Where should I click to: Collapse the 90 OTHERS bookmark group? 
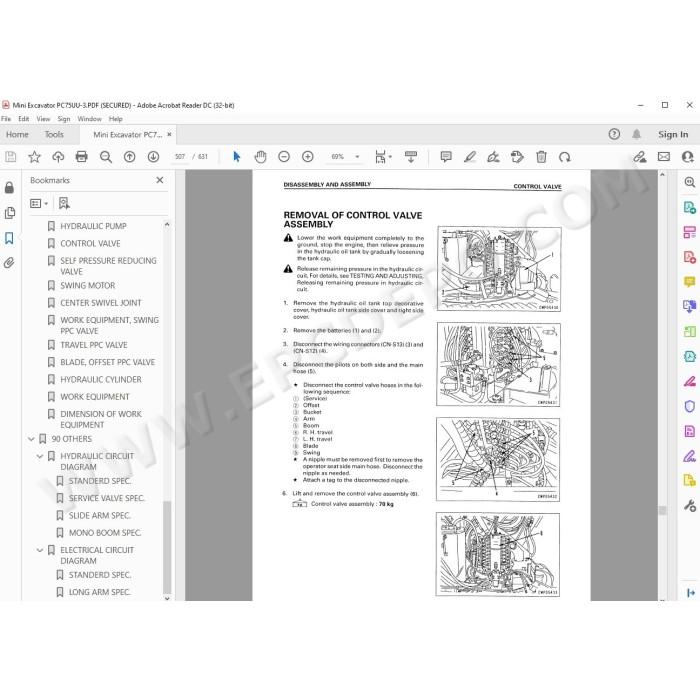[31, 439]
